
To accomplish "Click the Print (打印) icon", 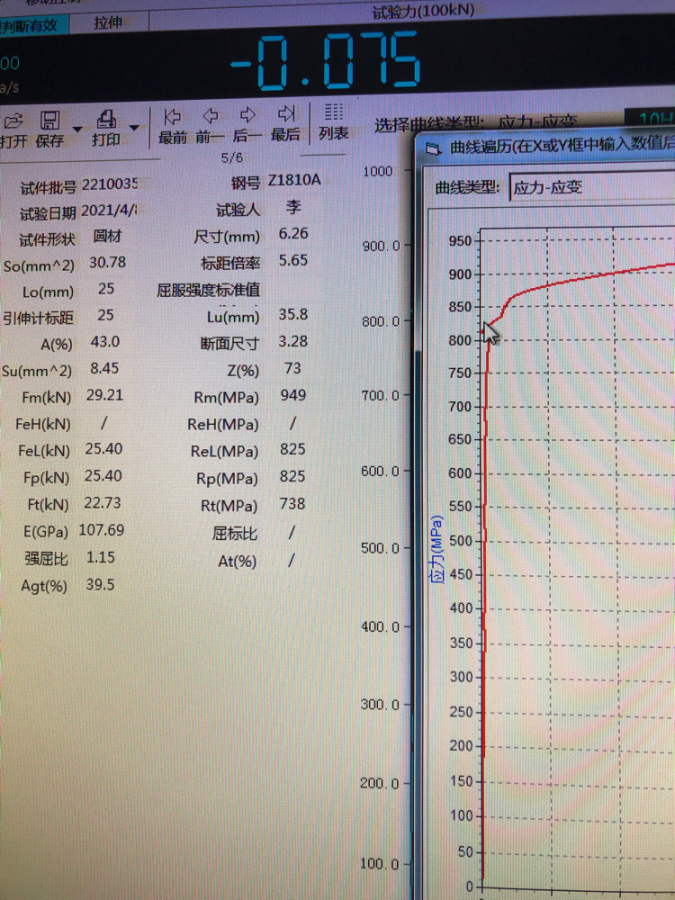I will tap(106, 119).
